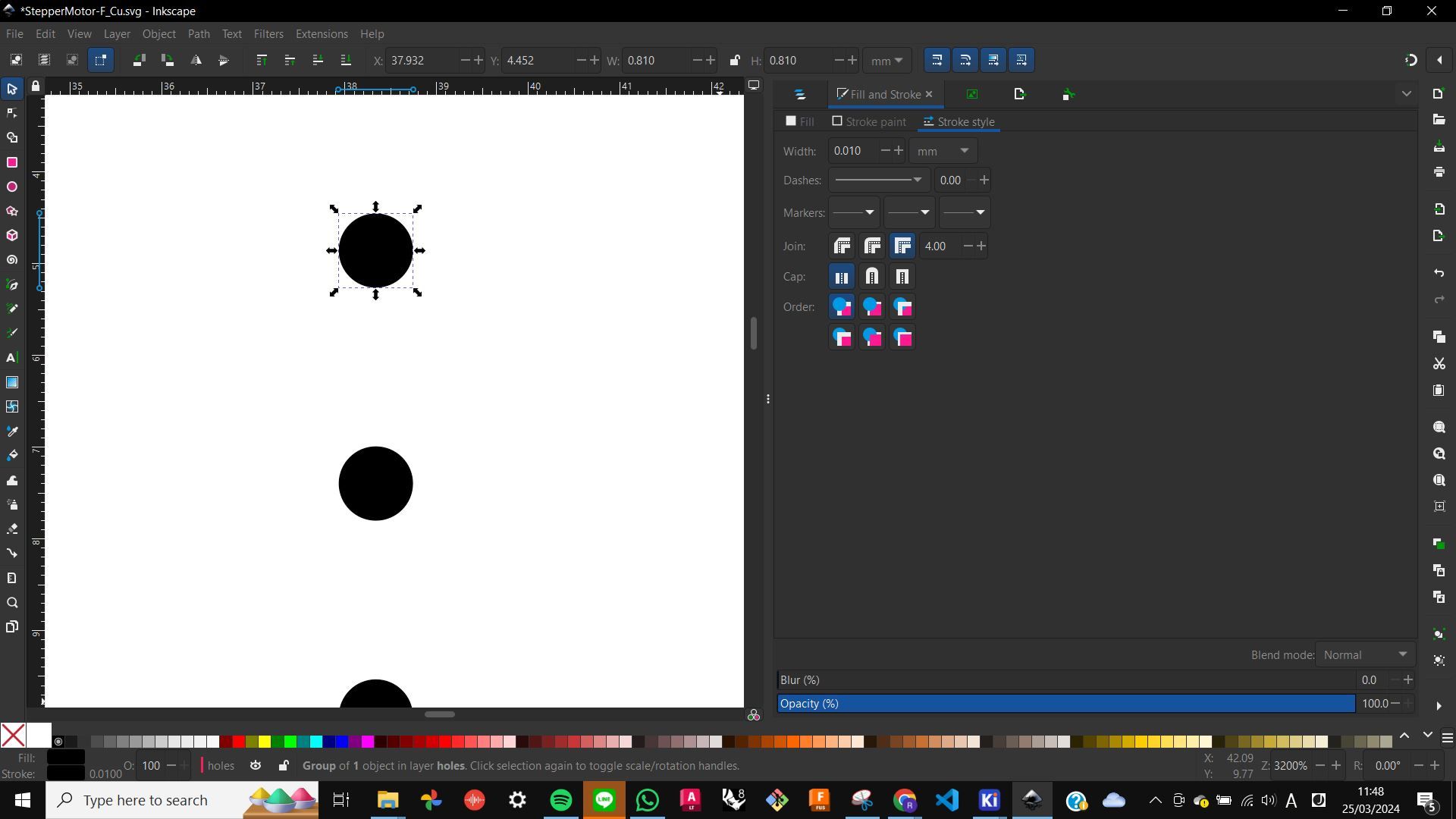Select the Zoom tool in toolbox
The width and height of the screenshot is (1456, 819).
pos(12,603)
